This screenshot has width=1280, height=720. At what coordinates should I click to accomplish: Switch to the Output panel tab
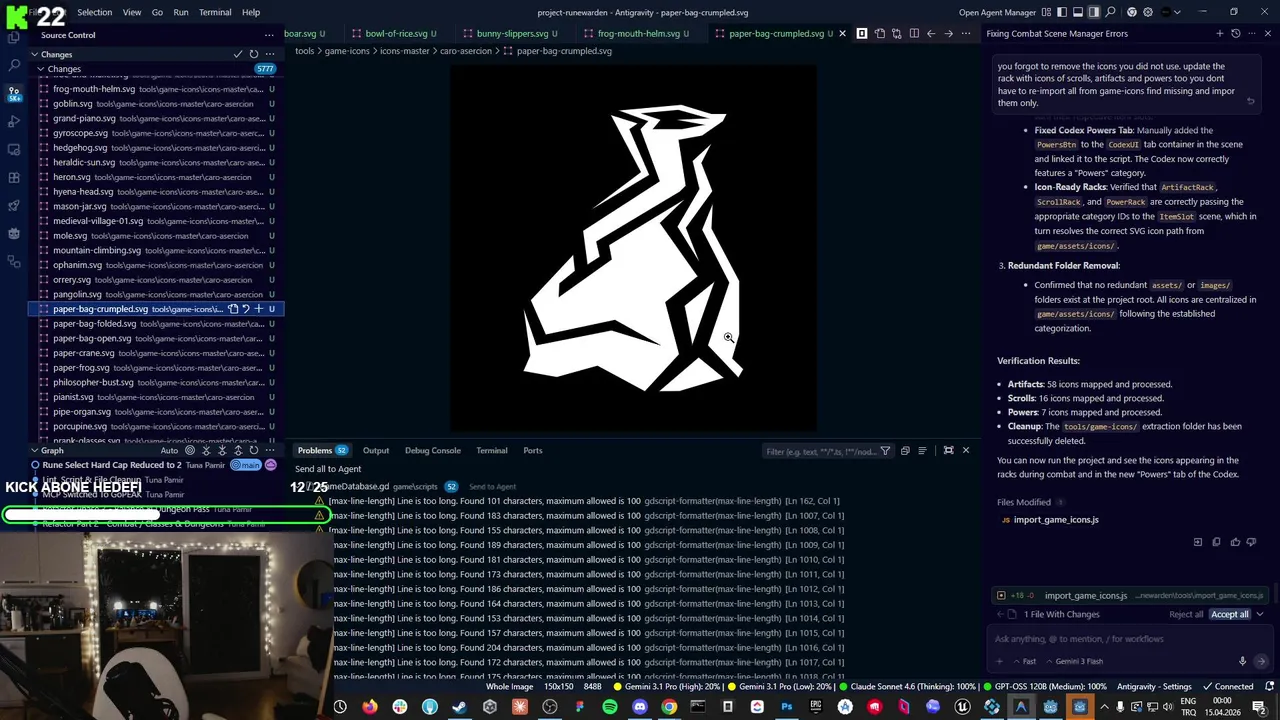pos(376,450)
